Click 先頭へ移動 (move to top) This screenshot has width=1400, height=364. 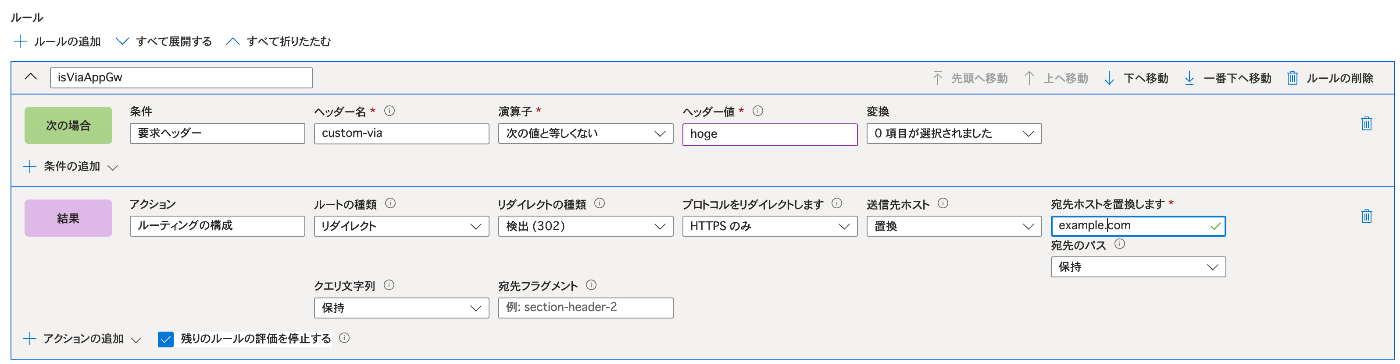969,78
